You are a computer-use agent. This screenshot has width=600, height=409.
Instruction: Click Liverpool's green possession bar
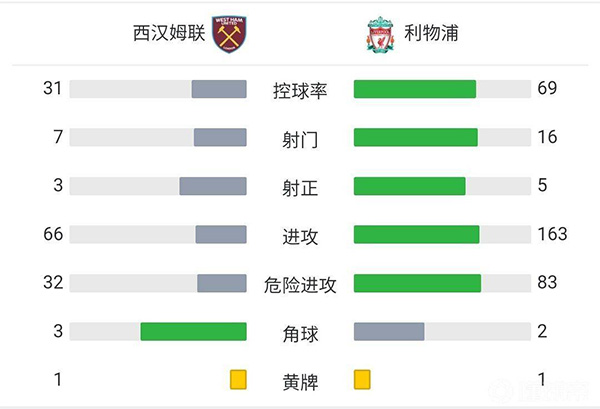click(x=414, y=89)
